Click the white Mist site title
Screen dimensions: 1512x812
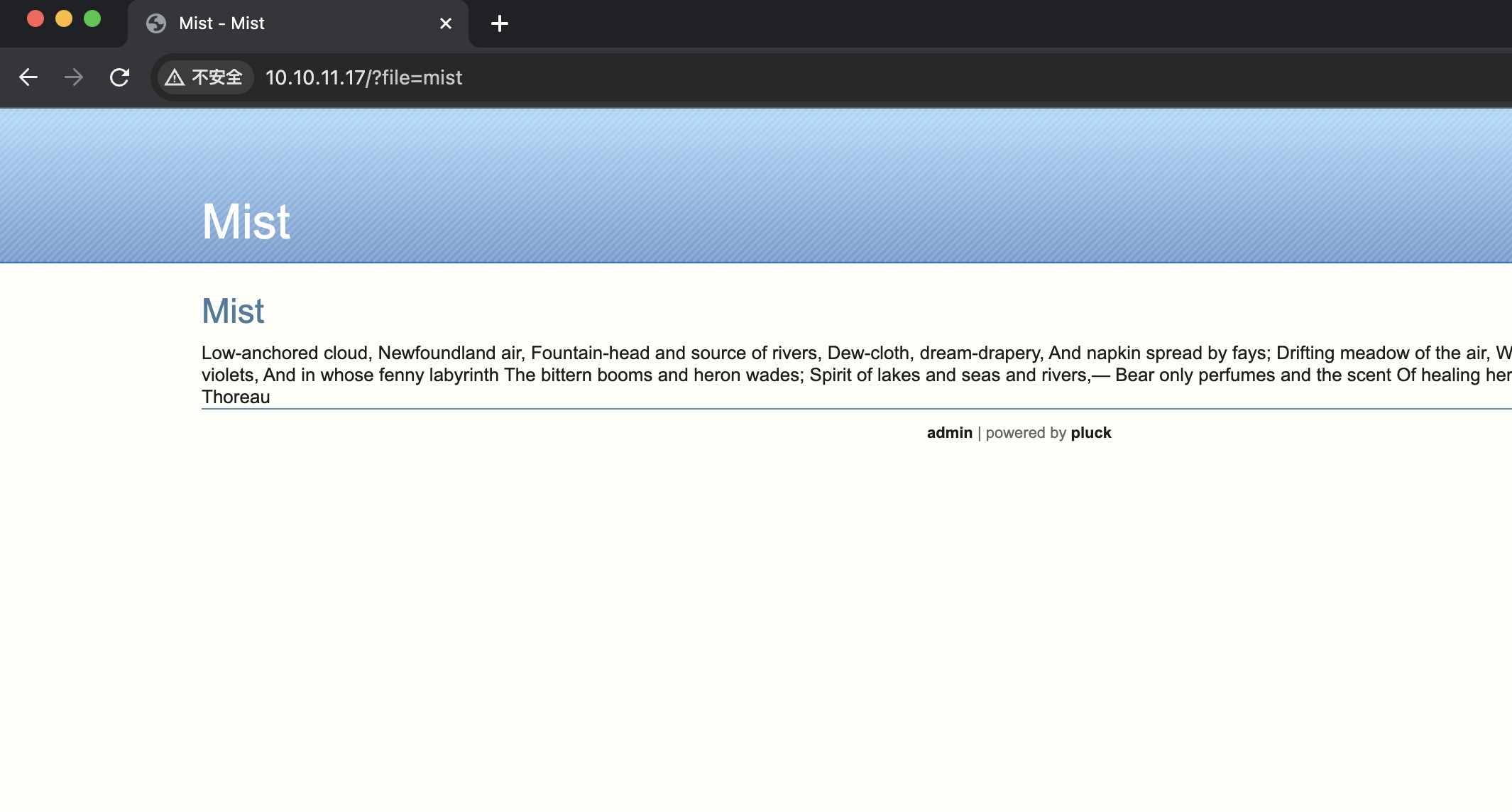point(246,221)
